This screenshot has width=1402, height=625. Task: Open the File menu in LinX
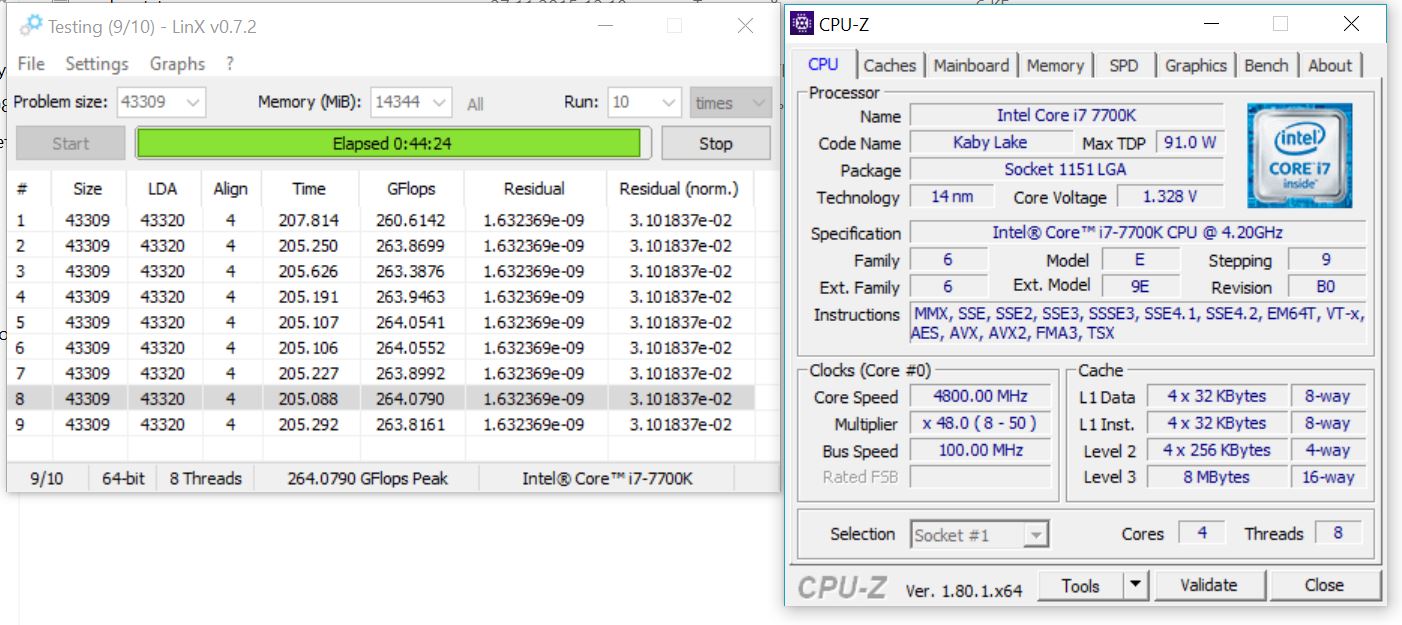pyautogui.click(x=31, y=63)
